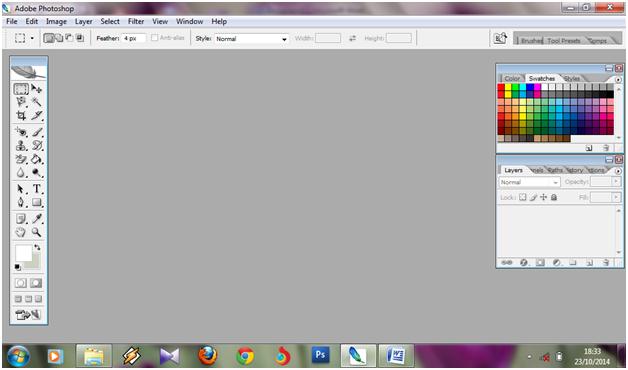Open the Fill slider arrow
This screenshot has width=628, height=370.
[x=616, y=197]
